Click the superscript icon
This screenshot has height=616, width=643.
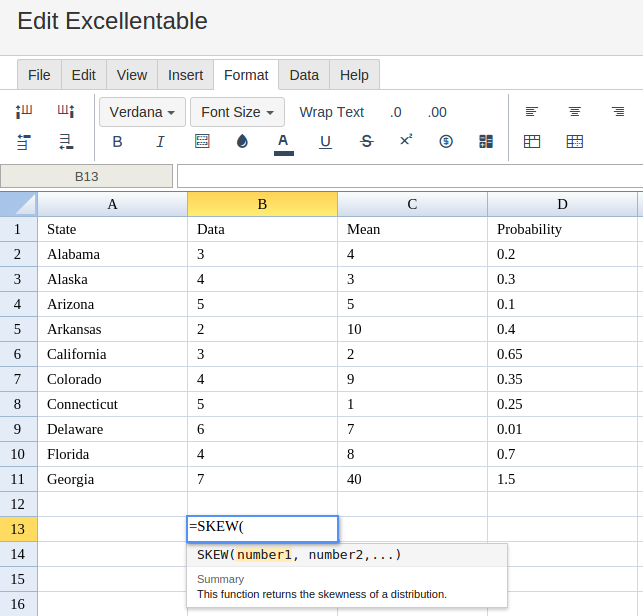pos(406,141)
